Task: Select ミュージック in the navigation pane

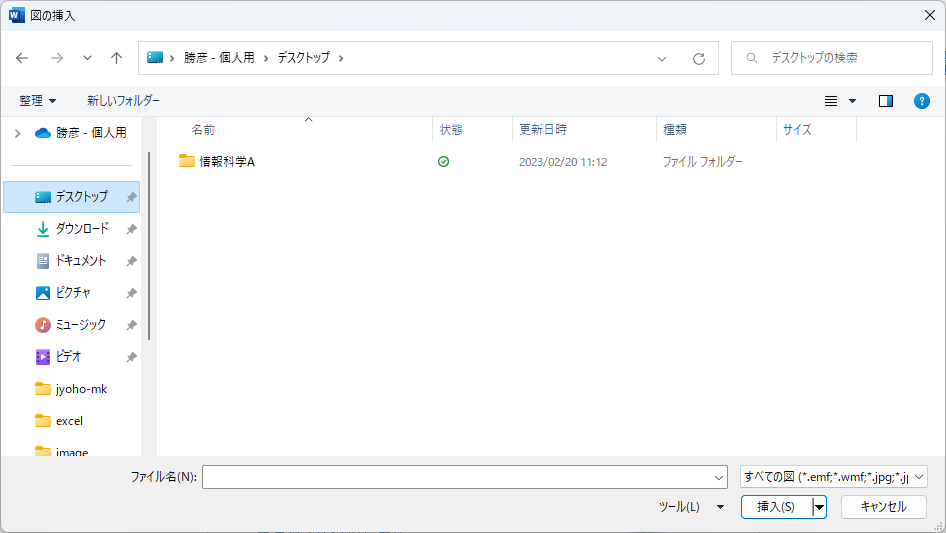Action: pos(80,325)
